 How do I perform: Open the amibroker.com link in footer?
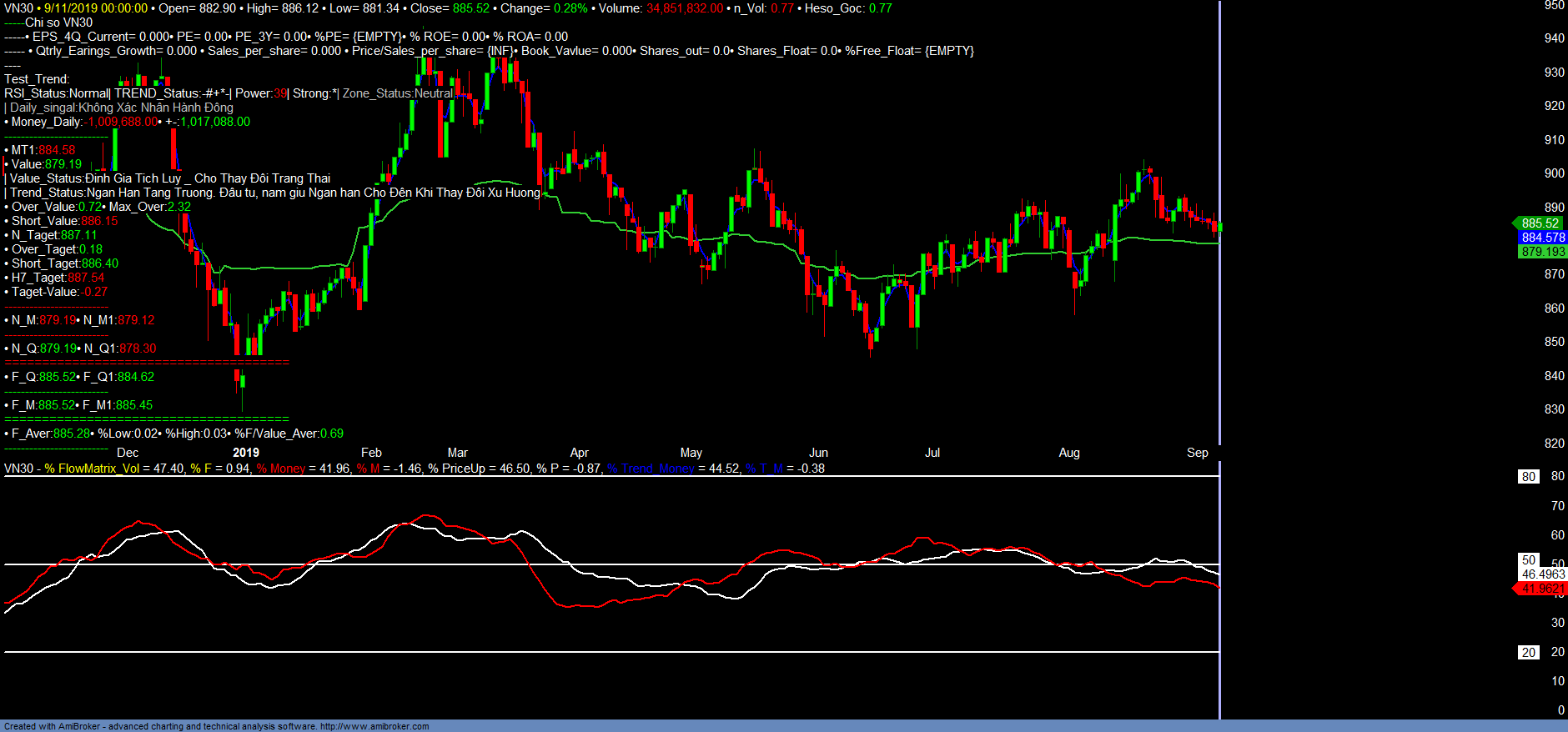tap(374, 726)
